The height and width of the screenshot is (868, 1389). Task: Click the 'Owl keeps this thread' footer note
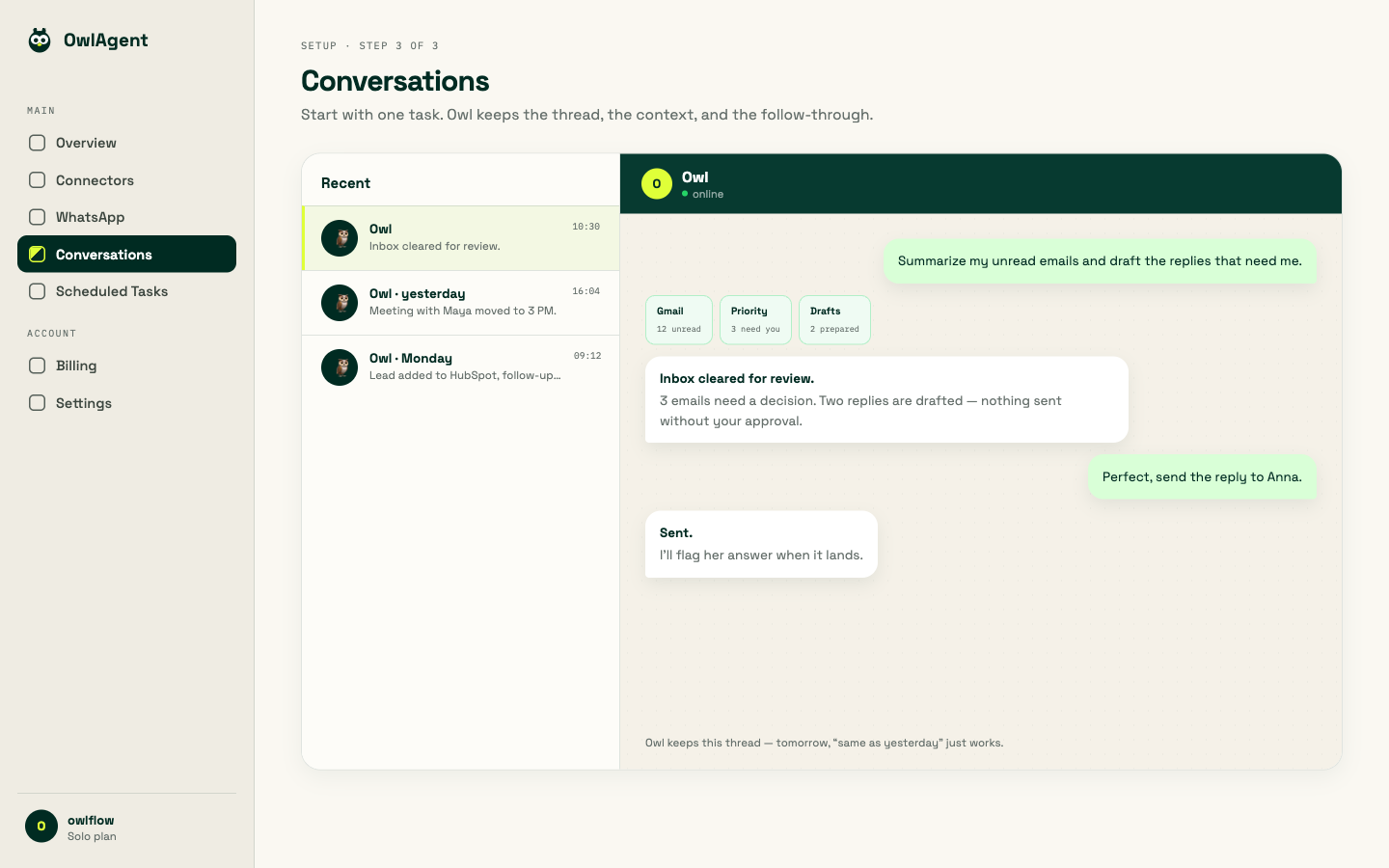click(825, 743)
